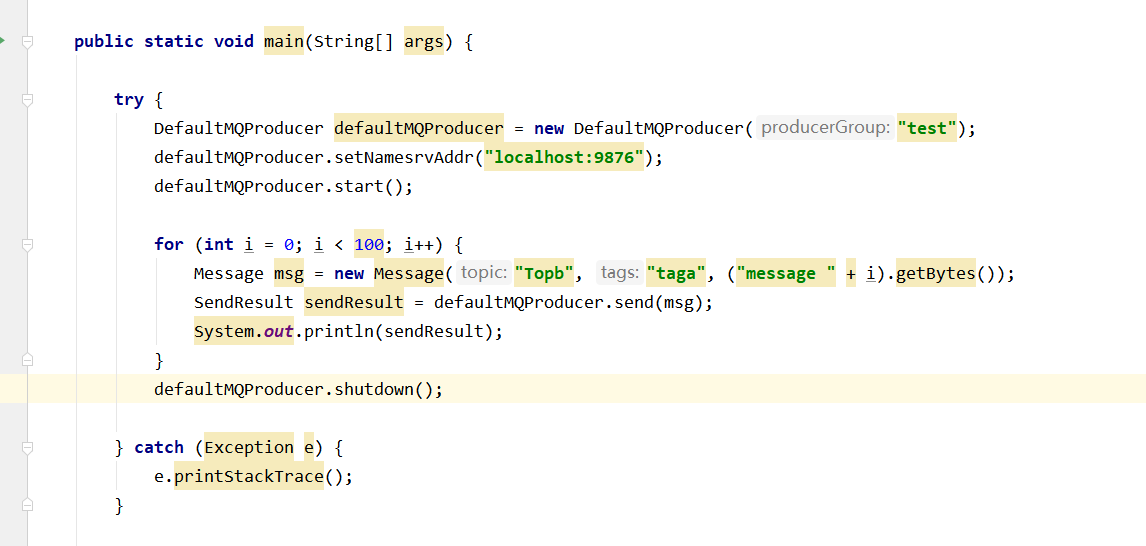
Task: Click the green run arrow beside main
Action: 2,40
